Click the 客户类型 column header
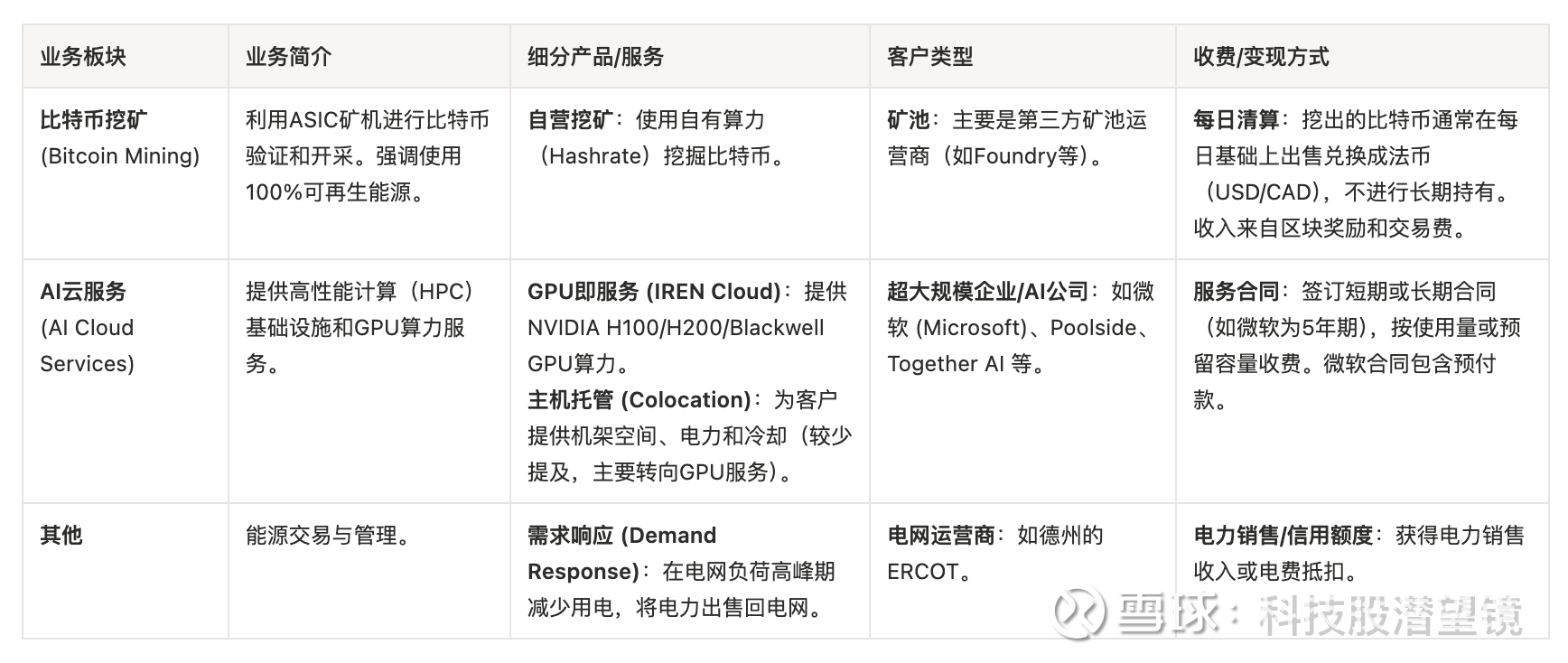This screenshot has height=663, width=1568. tap(930, 57)
